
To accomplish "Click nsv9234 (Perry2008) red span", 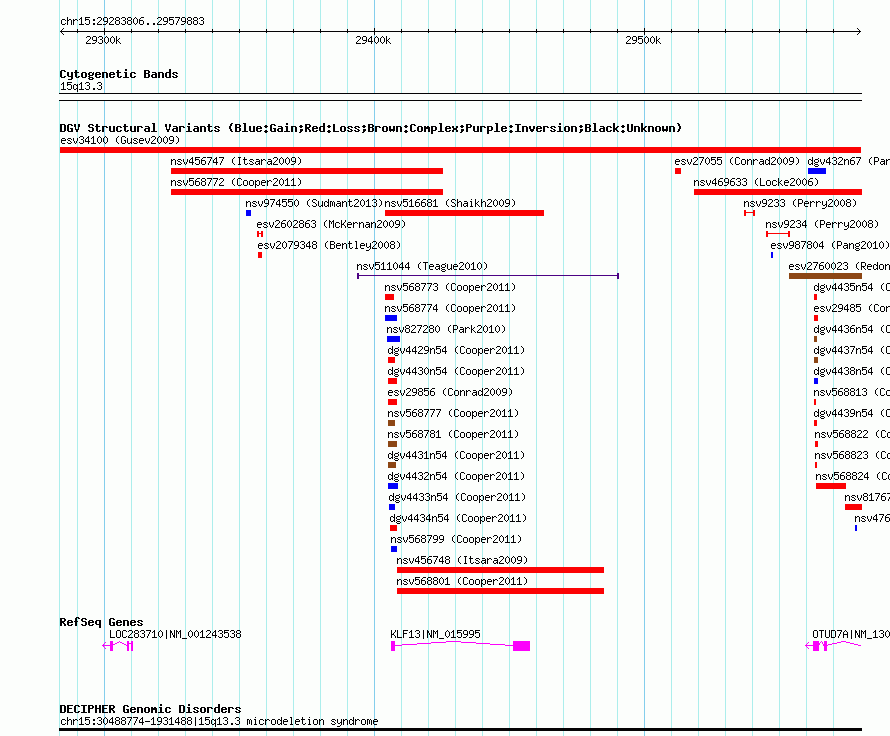I will tap(778, 234).
